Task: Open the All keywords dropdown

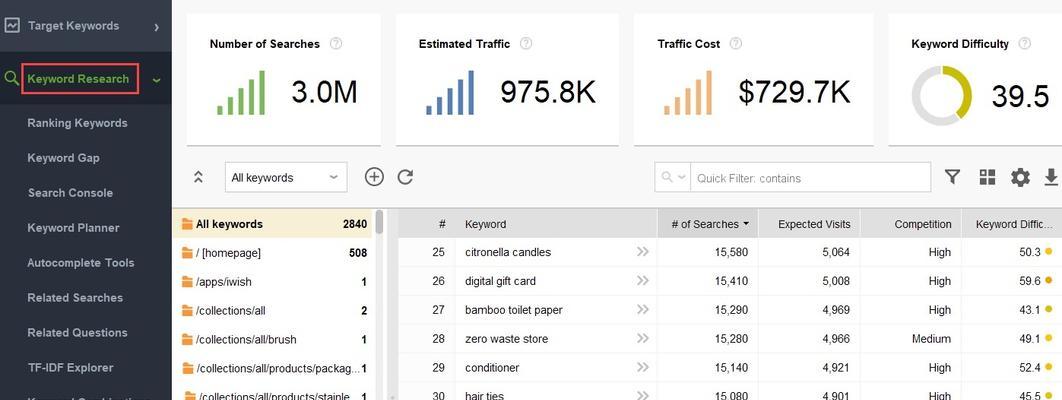Action: (x=286, y=177)
